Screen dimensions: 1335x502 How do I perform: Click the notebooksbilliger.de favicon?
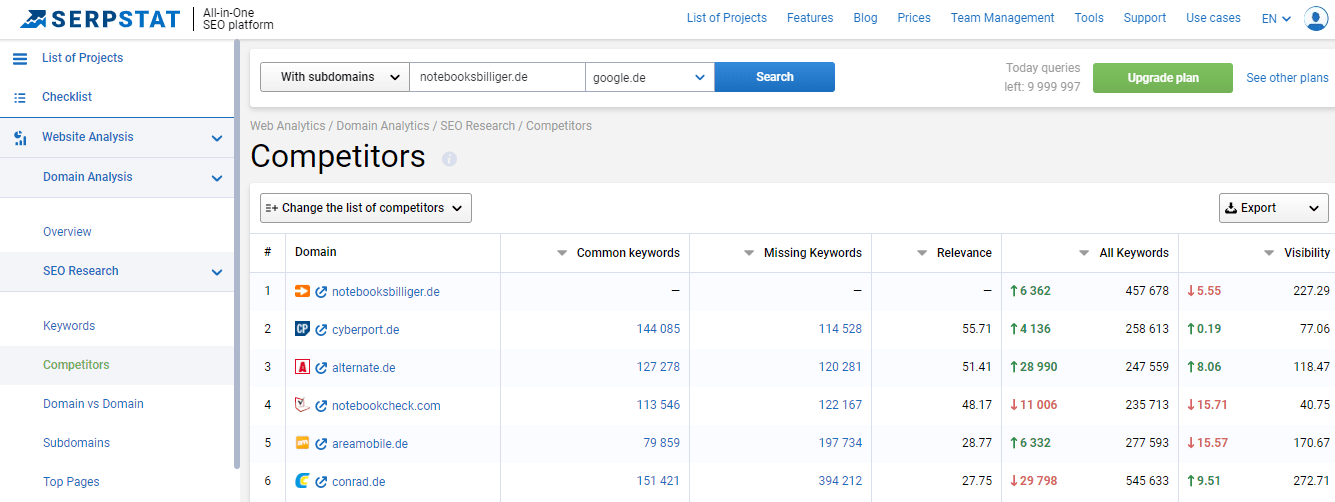(302, 291)
